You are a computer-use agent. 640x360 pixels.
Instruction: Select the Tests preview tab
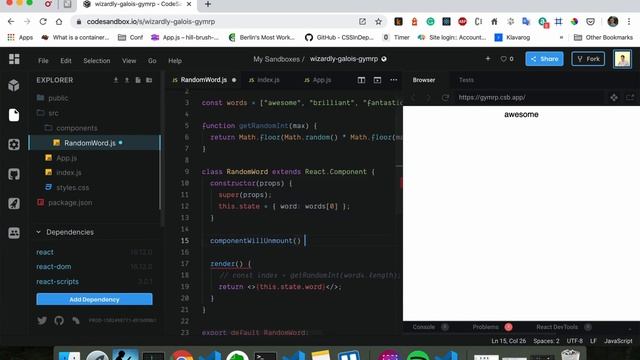point(466,80)
